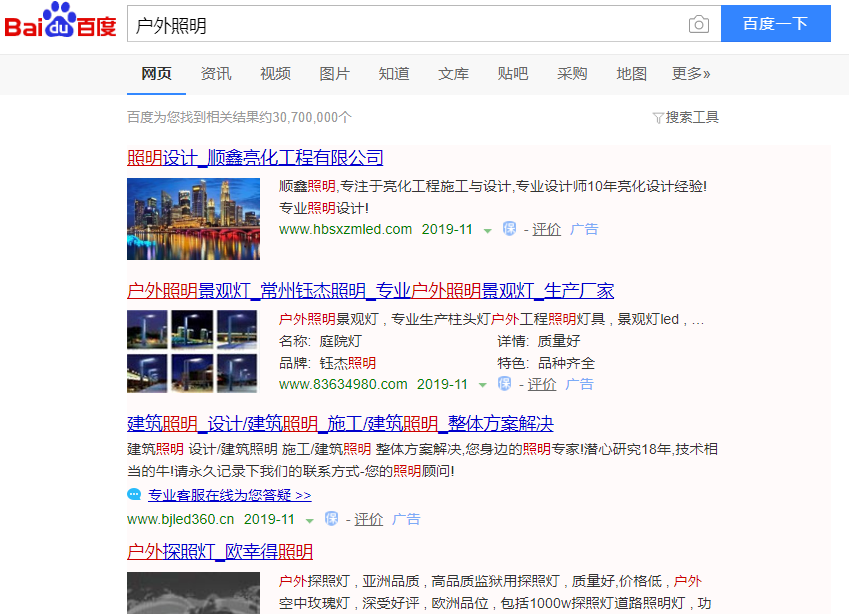Image resolution: width=849 pixels, height=614 pixels.
Task: Switch to the 贴吧 tab
Action: point(512,73)
